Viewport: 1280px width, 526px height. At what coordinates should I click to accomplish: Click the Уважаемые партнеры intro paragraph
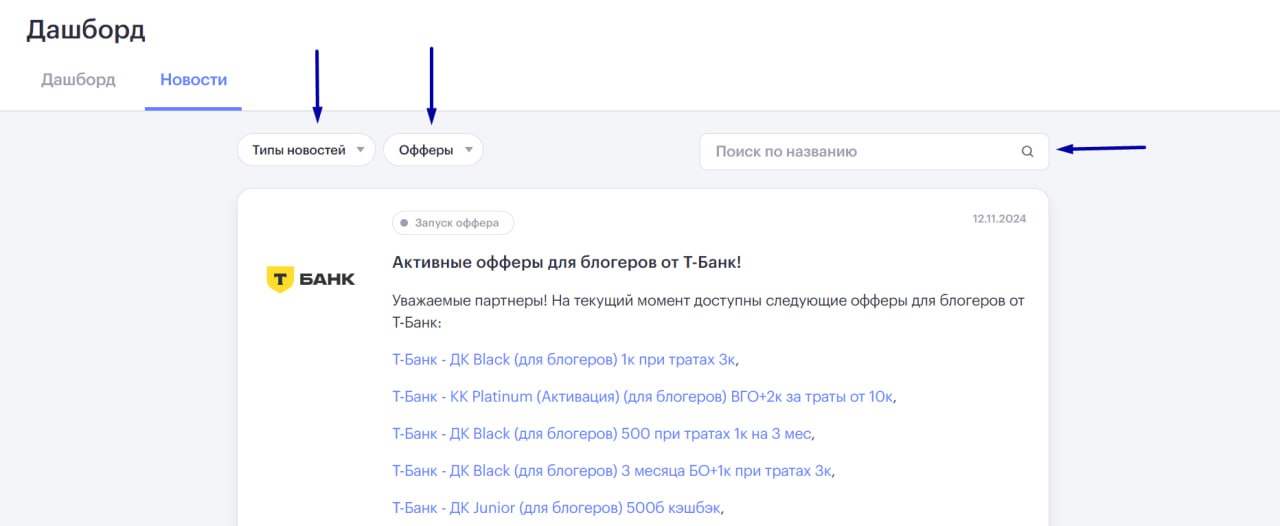(708, 312)
